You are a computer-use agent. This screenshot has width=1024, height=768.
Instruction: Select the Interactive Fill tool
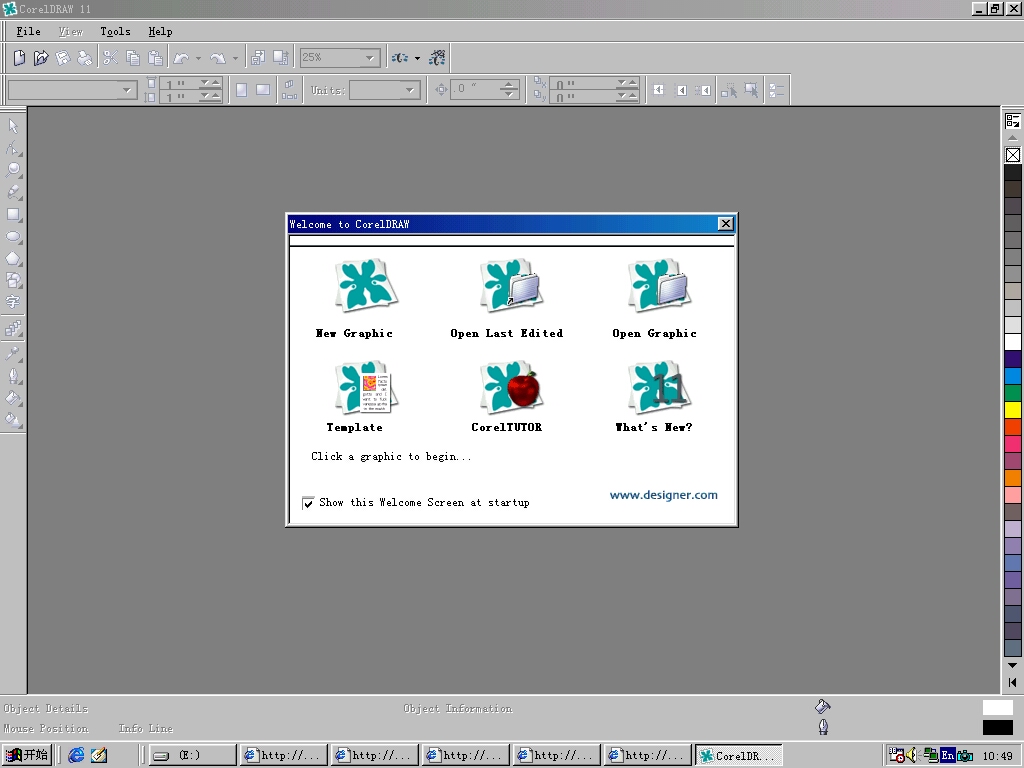tap(13, 420)
